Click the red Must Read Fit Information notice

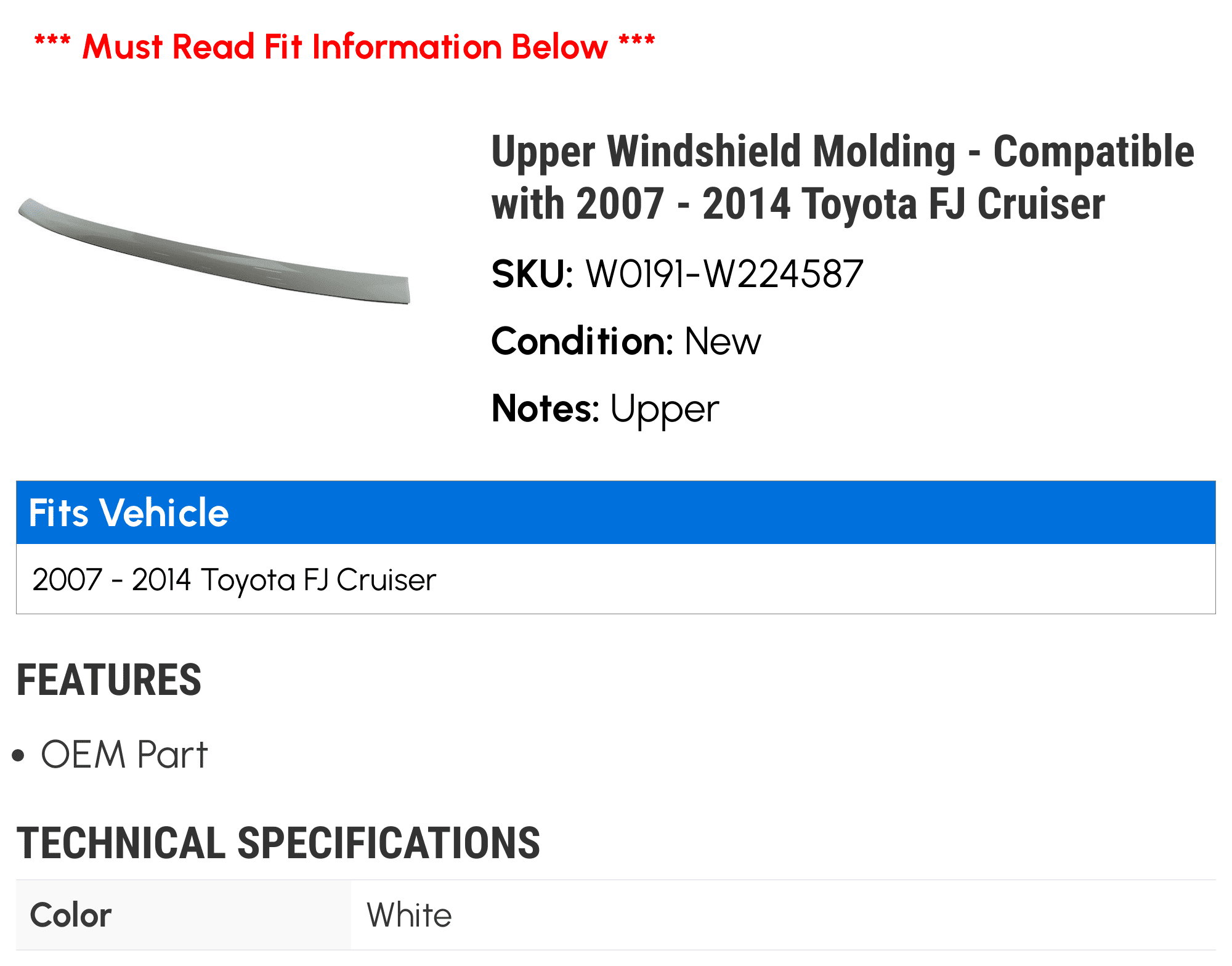click(345, 47)
